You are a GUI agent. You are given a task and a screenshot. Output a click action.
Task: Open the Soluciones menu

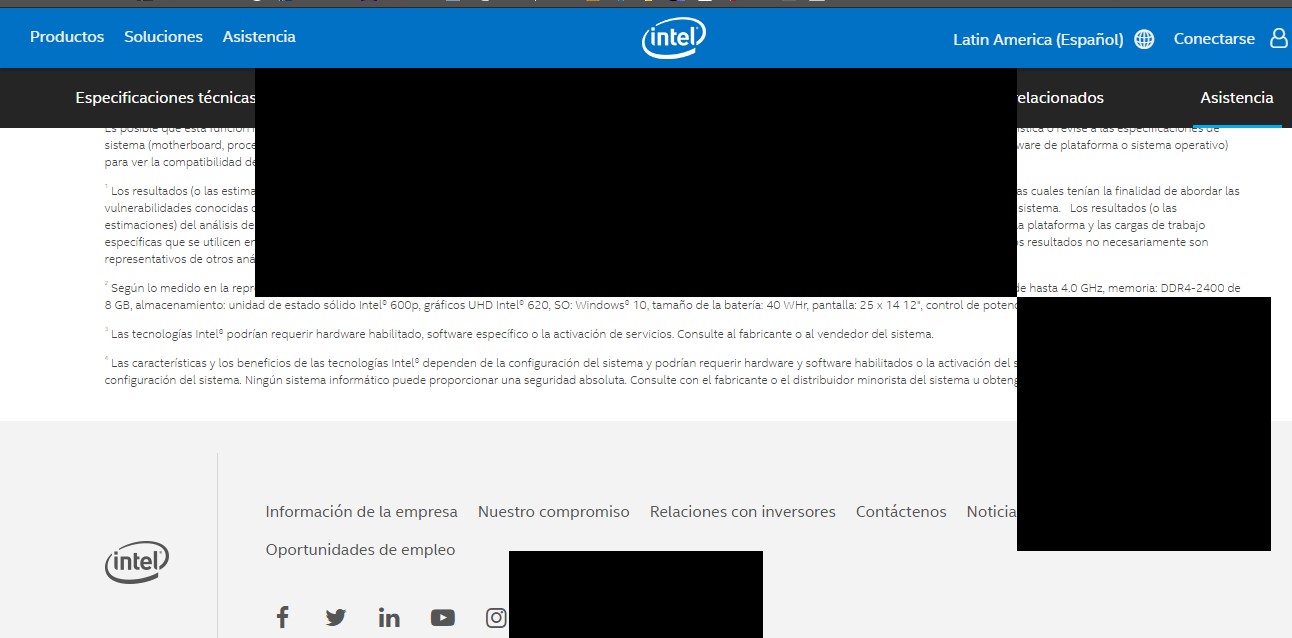tap(163, 37)
